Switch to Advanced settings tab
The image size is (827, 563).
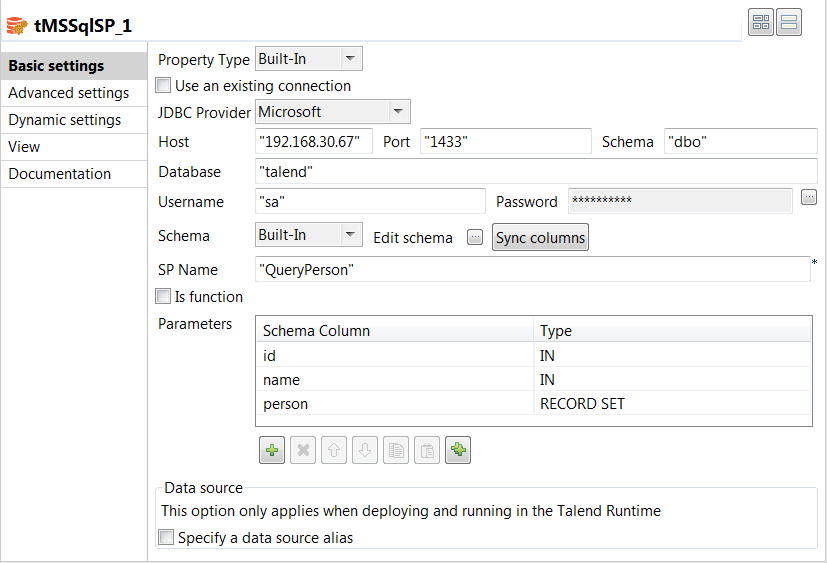tap(68, 93)
